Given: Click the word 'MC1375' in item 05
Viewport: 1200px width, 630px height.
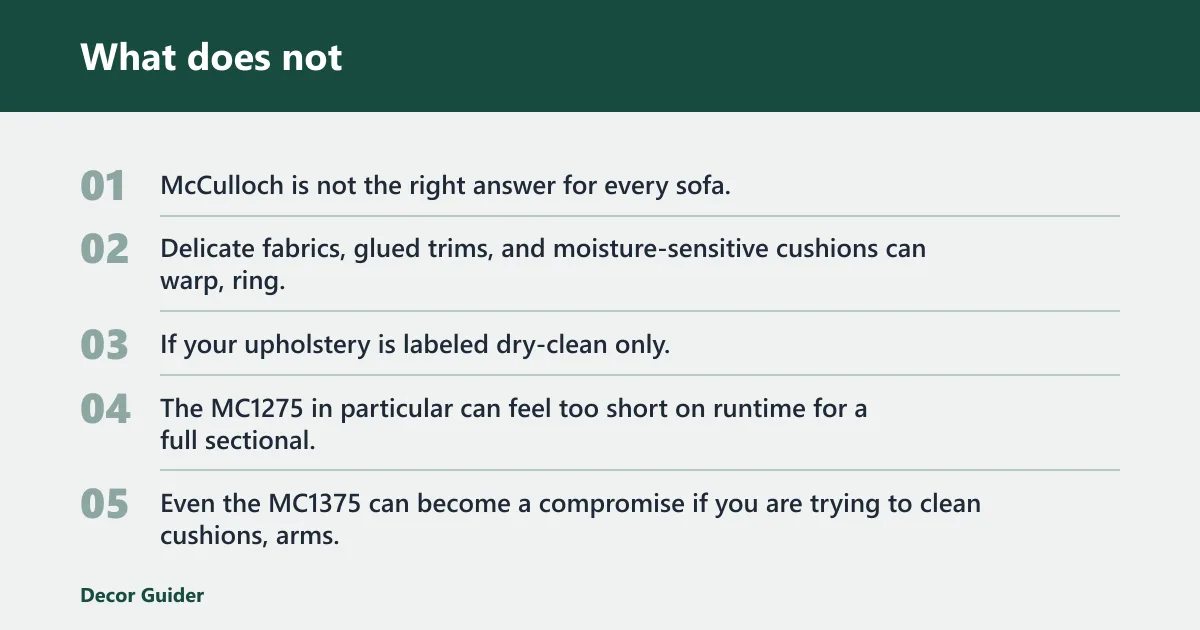Looking at the screenshot, I should click(315, 503).
